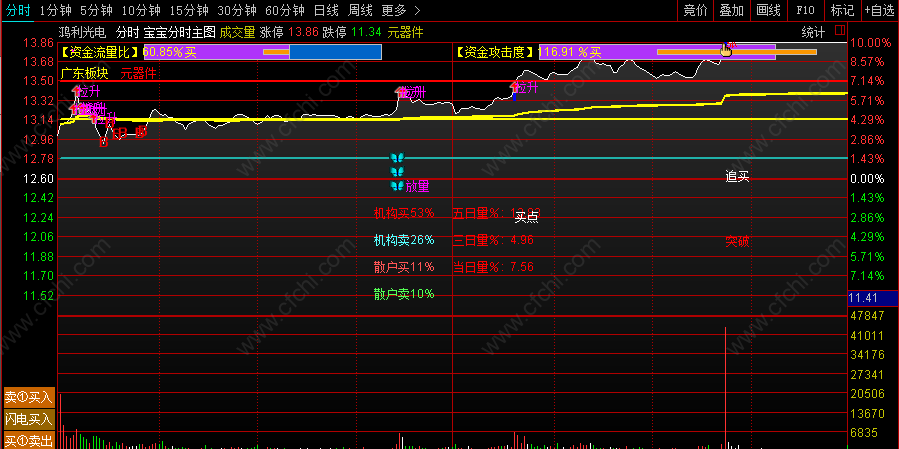Click the 追买 signal label

click(x=737, y=177)
